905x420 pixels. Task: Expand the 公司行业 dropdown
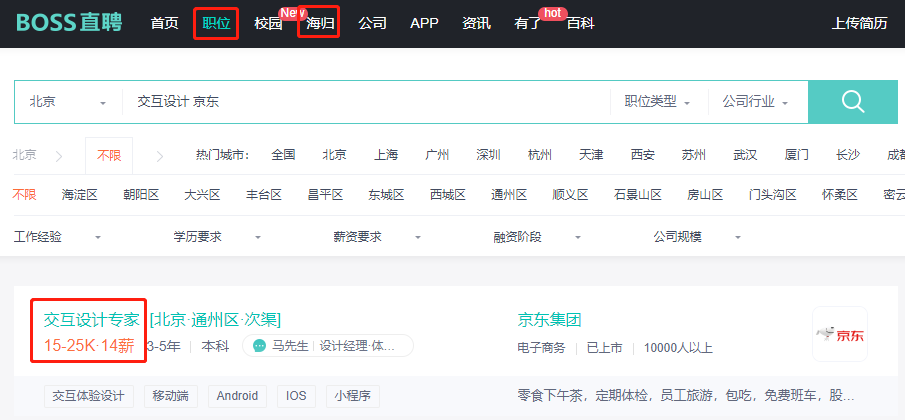755,102
